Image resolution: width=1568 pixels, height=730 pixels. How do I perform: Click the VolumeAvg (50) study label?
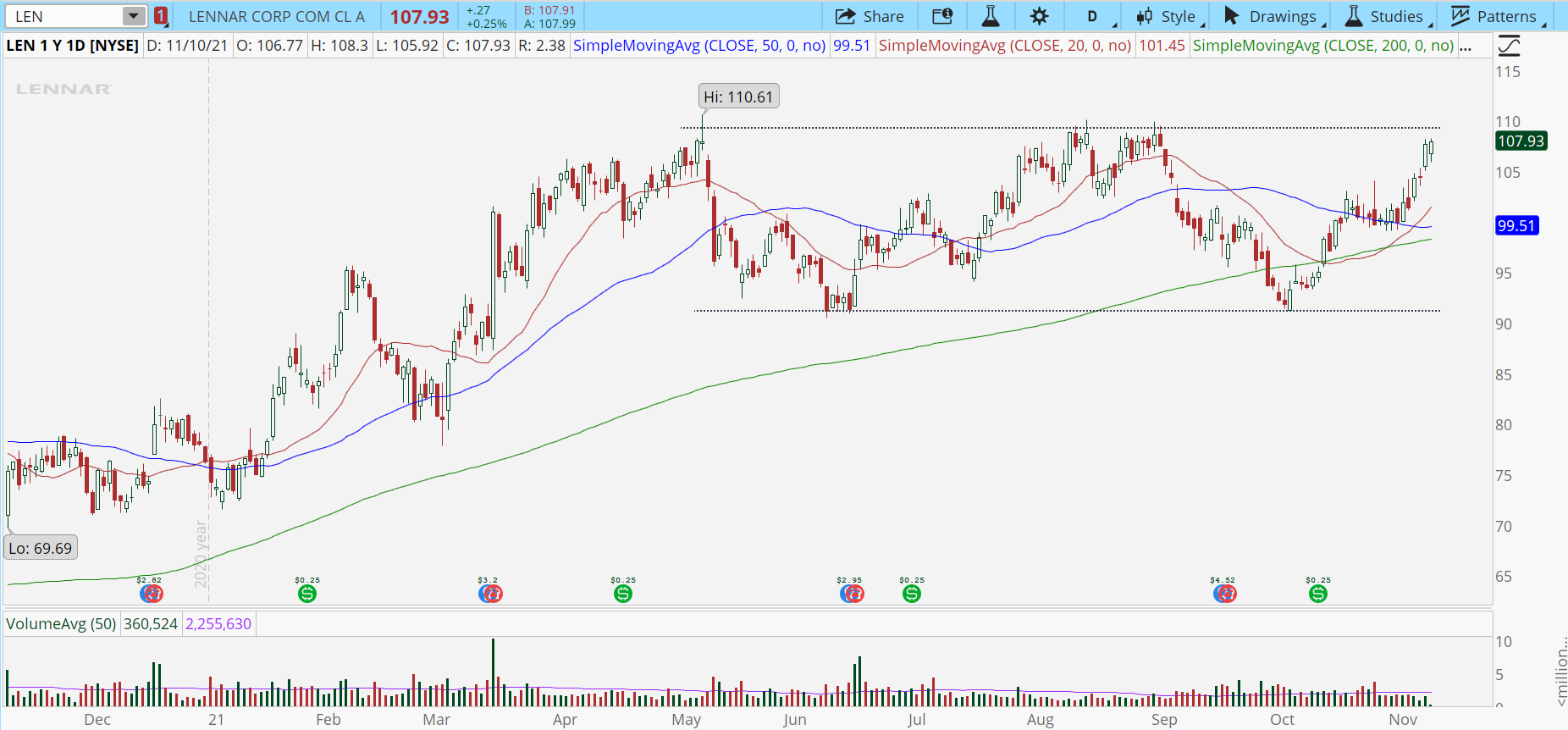tap(61, 624)
